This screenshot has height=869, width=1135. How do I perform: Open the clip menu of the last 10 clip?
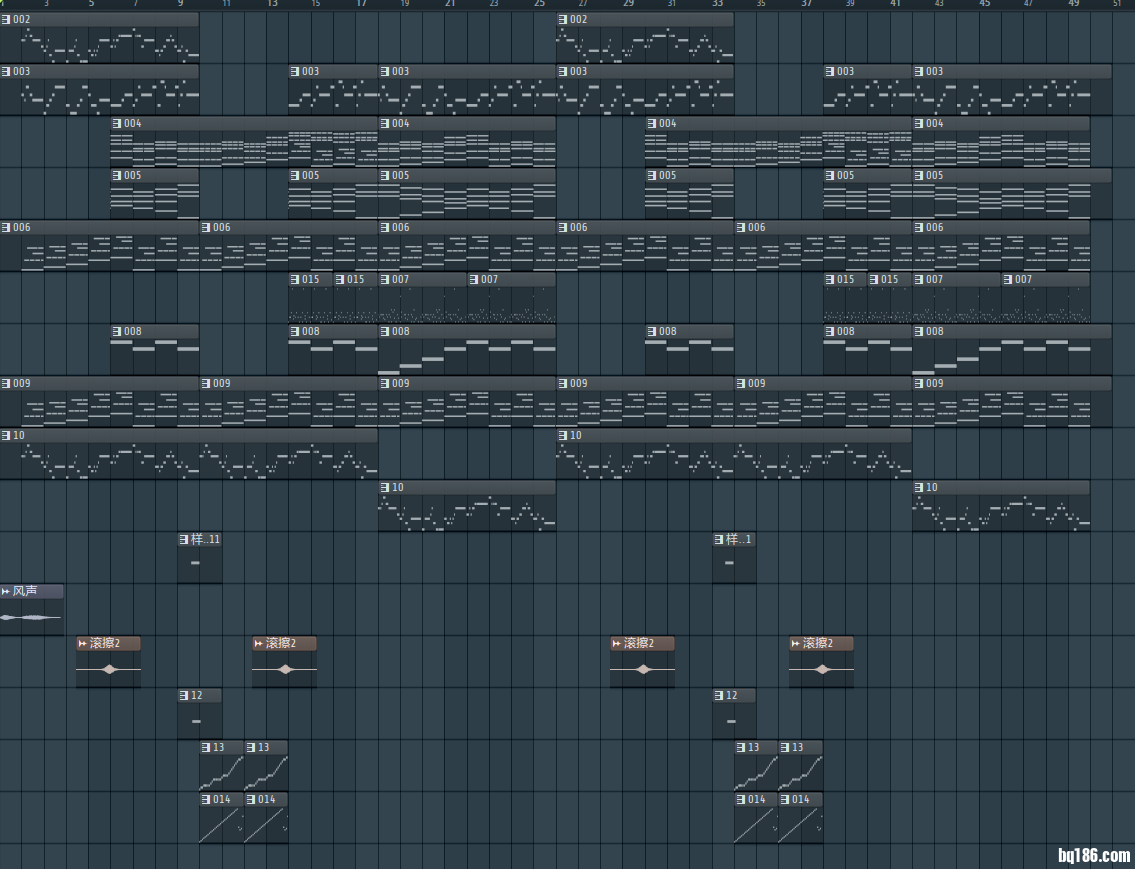[x=919, y=487]
